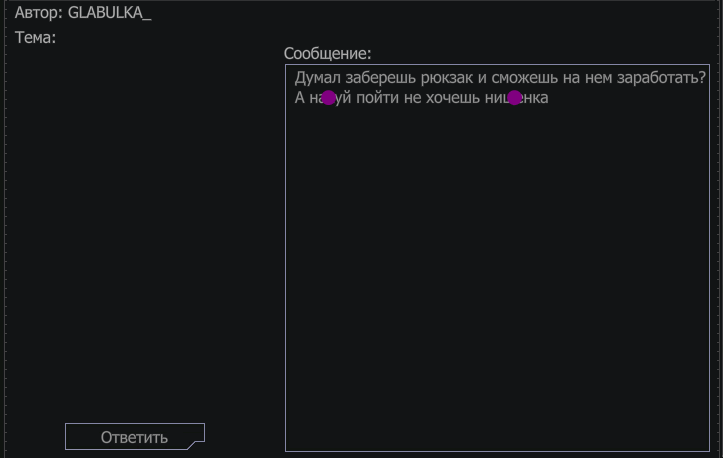Click the author name GLABULKA_

click(109, 14)
